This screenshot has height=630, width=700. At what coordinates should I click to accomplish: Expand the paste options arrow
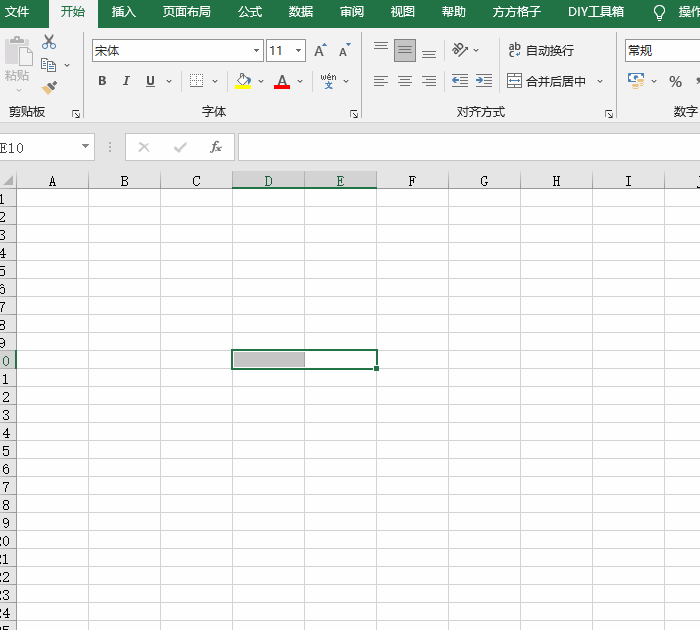[x=19, y=90]
